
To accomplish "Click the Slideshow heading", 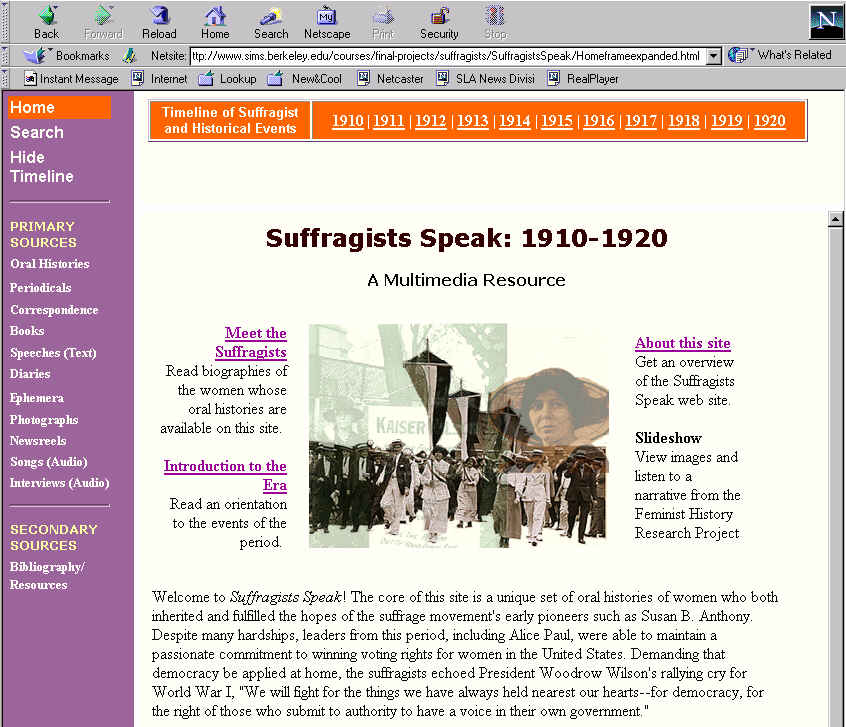I will click(x=668, y=438).
